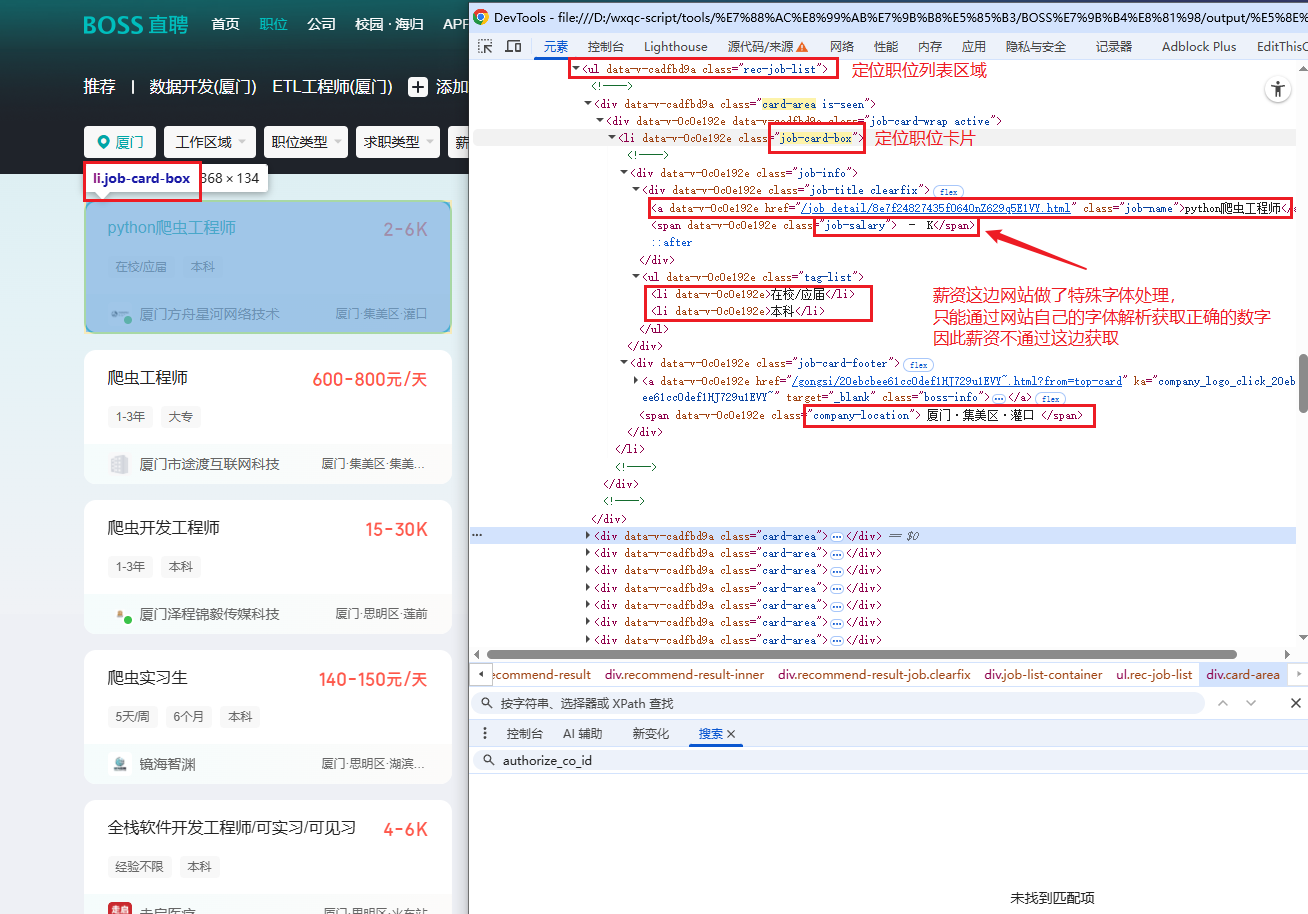Open the 应用 tab
The height and width of the screenshot is (914, 1308).
[974, 46]
